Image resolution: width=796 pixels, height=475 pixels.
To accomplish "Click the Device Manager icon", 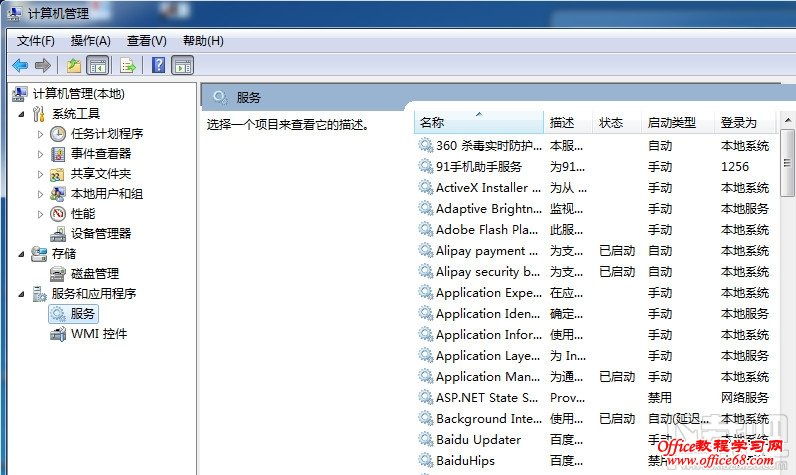I will click(x=58, y=234).
